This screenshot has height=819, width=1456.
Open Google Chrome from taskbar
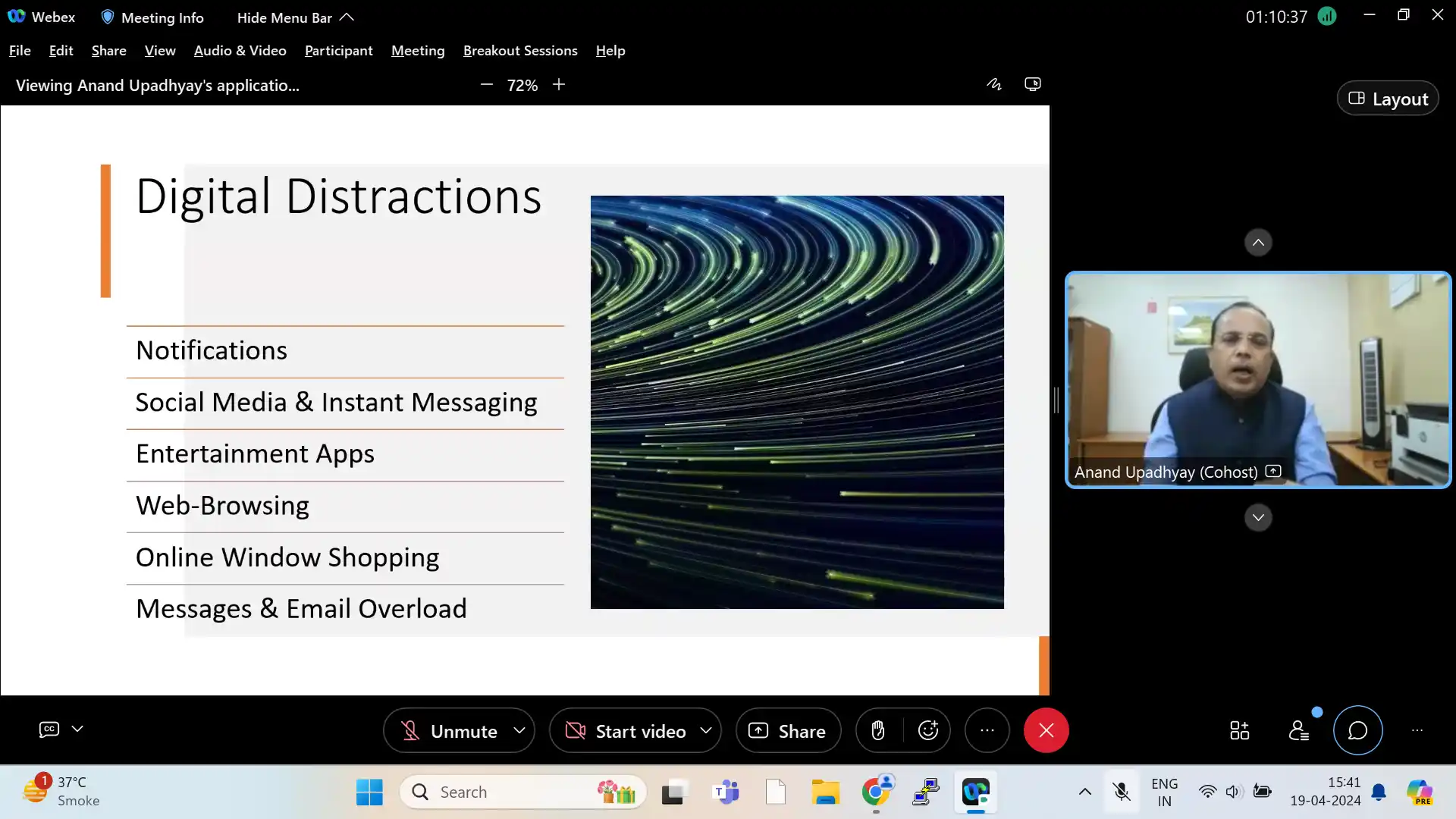(x=876, y=792)
